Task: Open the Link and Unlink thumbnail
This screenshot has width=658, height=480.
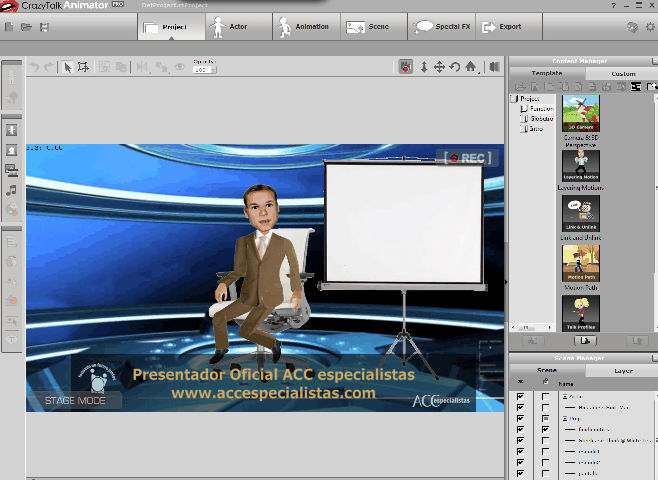Action: coord(581,214)
